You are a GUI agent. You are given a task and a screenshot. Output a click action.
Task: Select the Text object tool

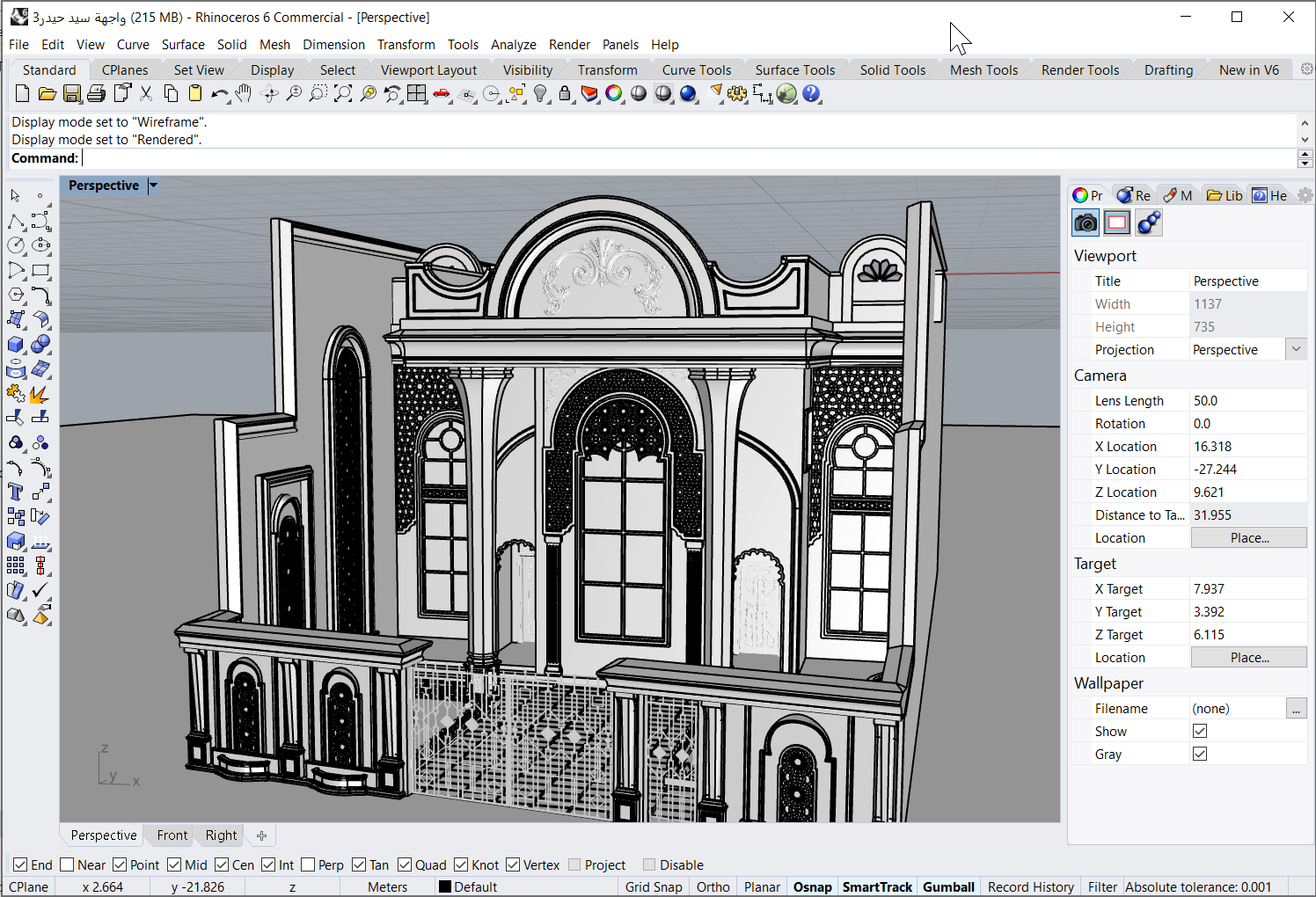coord(16,492)
